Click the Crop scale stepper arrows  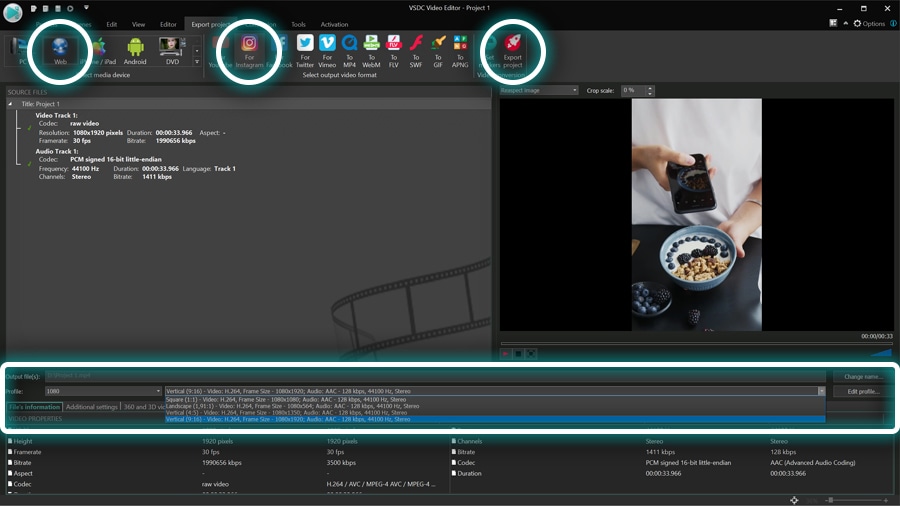pos(650,91)
